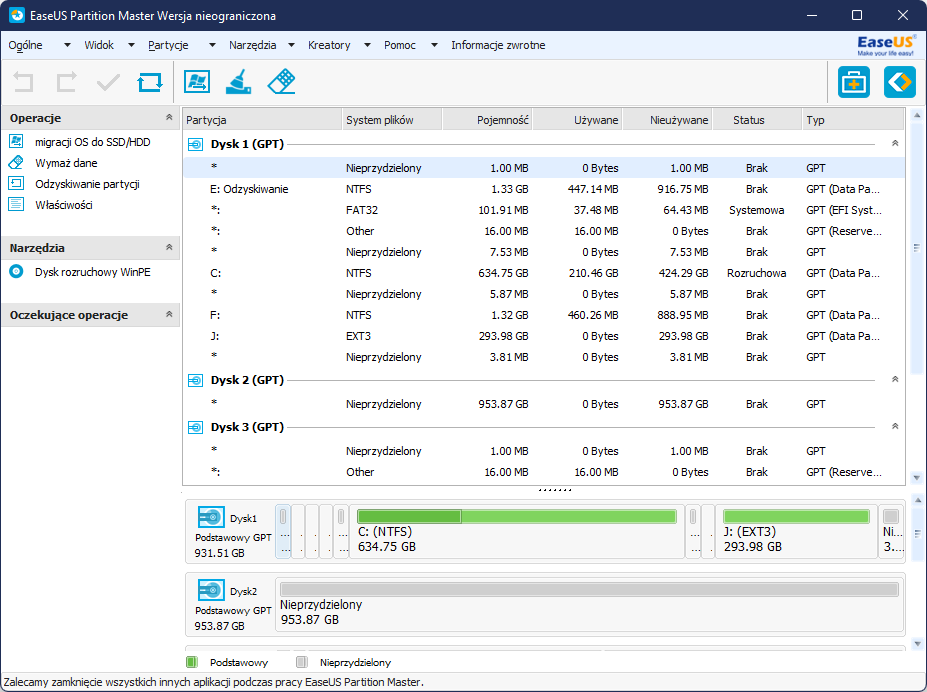This screenshot has height=692, width=927.
Task: Click the Nieprzydzielony gray legend swatch
Action: [302, 662]
